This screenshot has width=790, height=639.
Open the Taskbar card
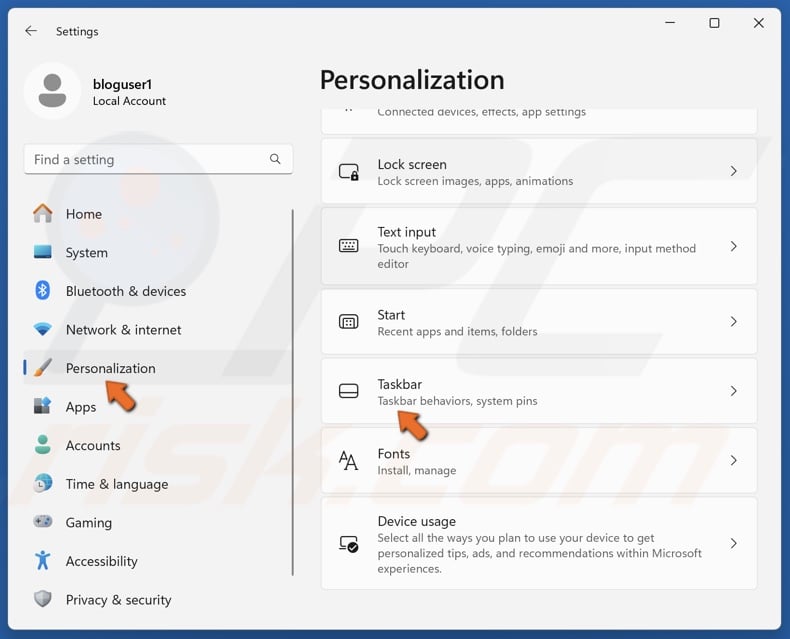(539, 391)
